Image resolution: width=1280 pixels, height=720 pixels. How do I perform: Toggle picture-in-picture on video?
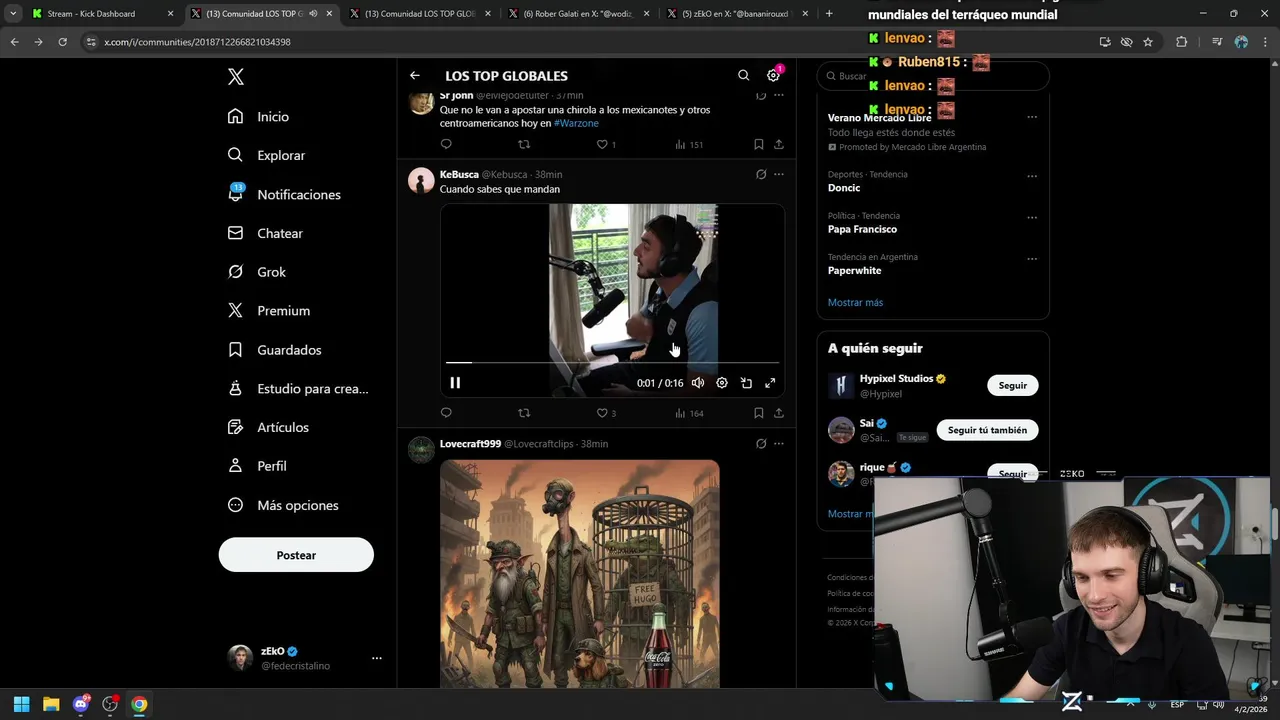click(746, 383)
